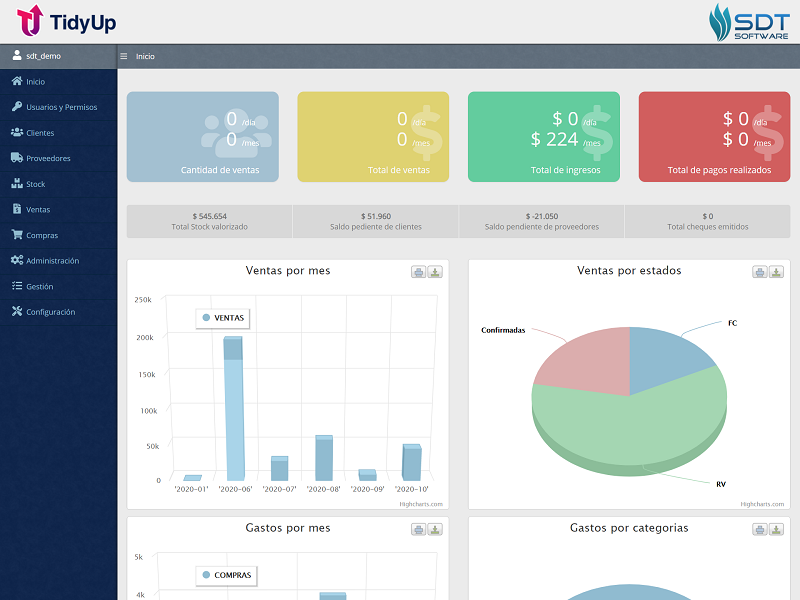Click the Stock boxes icon

[x=17, y=183]
